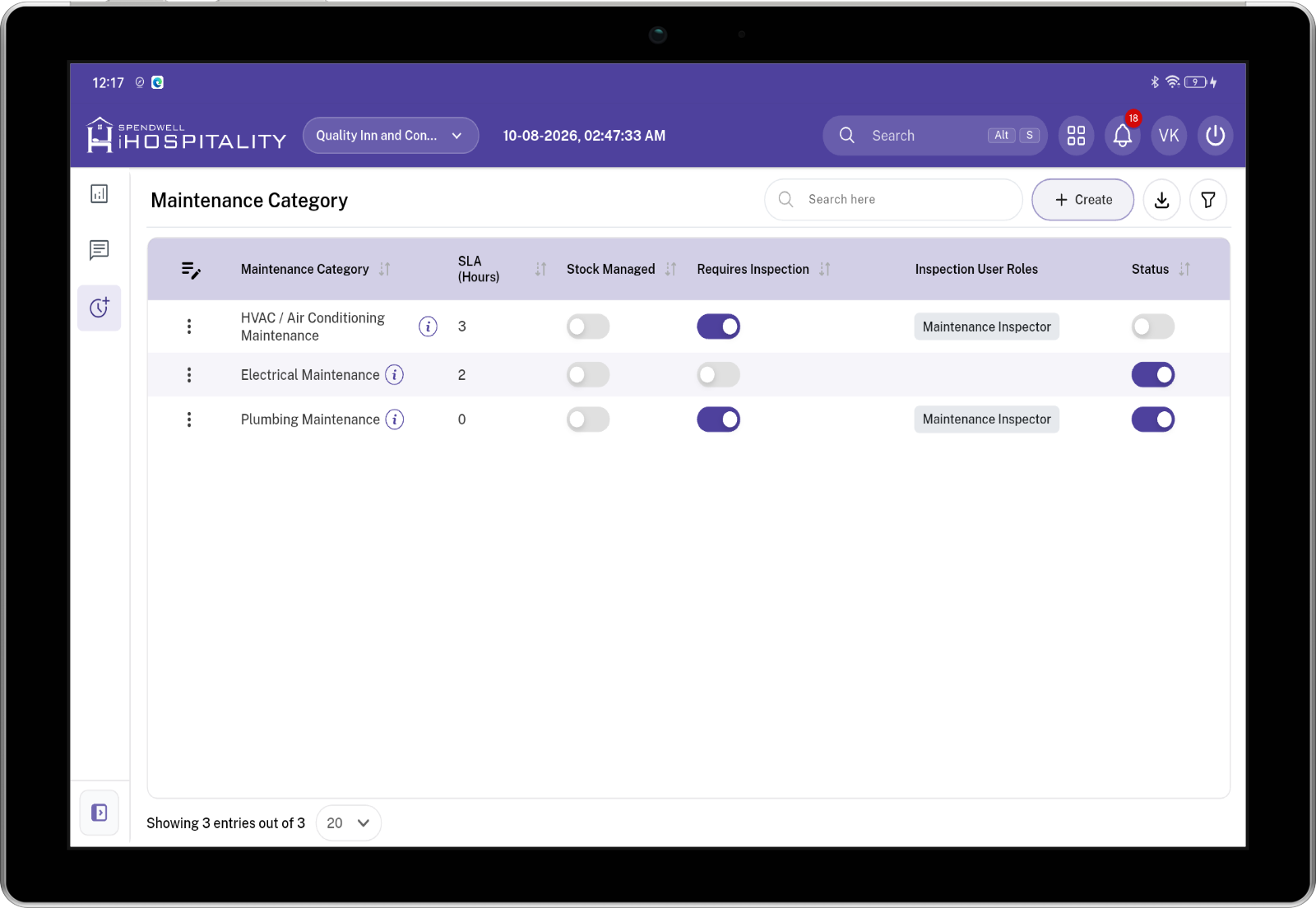Disable Requires Inspection for Plumbing Maintenance
The height and width of the screenshot is (908, 1316).
pos(719,419)
